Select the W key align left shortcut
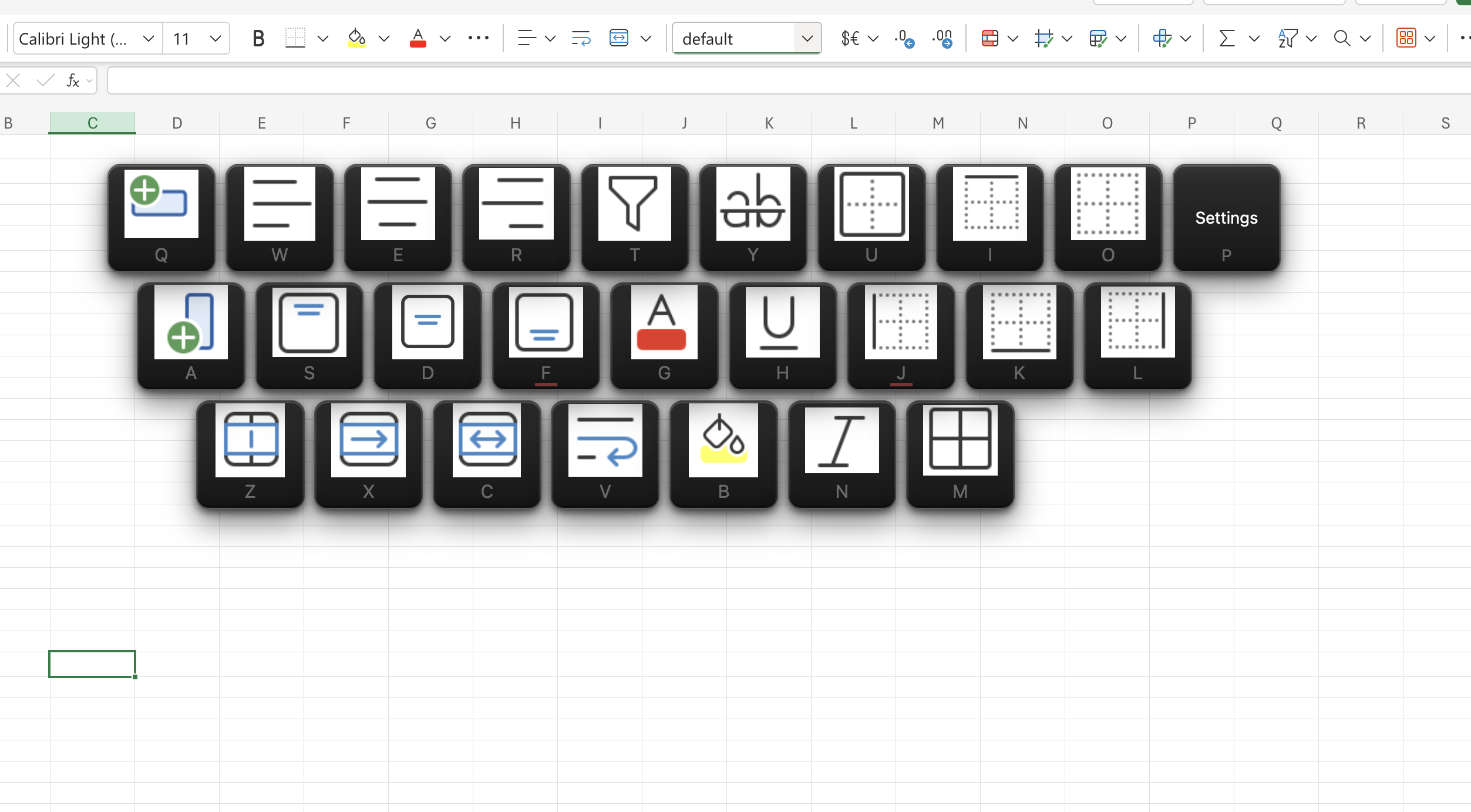Screen dimensions: 1471x812 tap(280, 218)
